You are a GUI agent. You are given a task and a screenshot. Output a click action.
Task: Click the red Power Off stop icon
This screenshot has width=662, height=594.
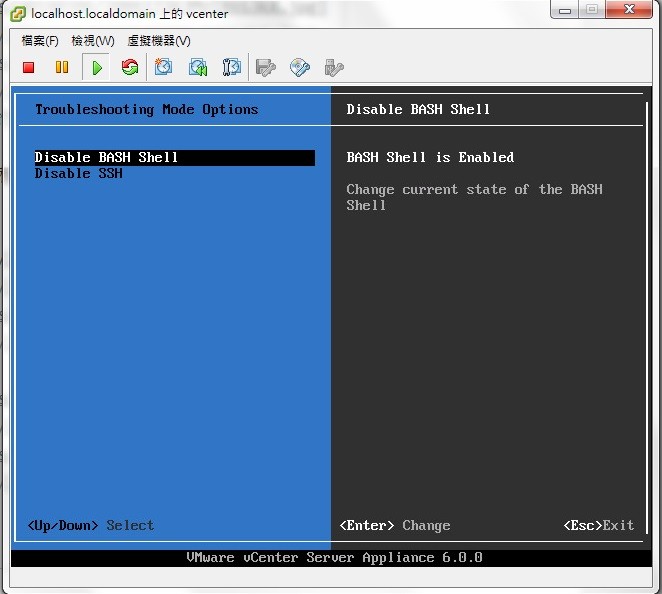[x=29, y=68]
